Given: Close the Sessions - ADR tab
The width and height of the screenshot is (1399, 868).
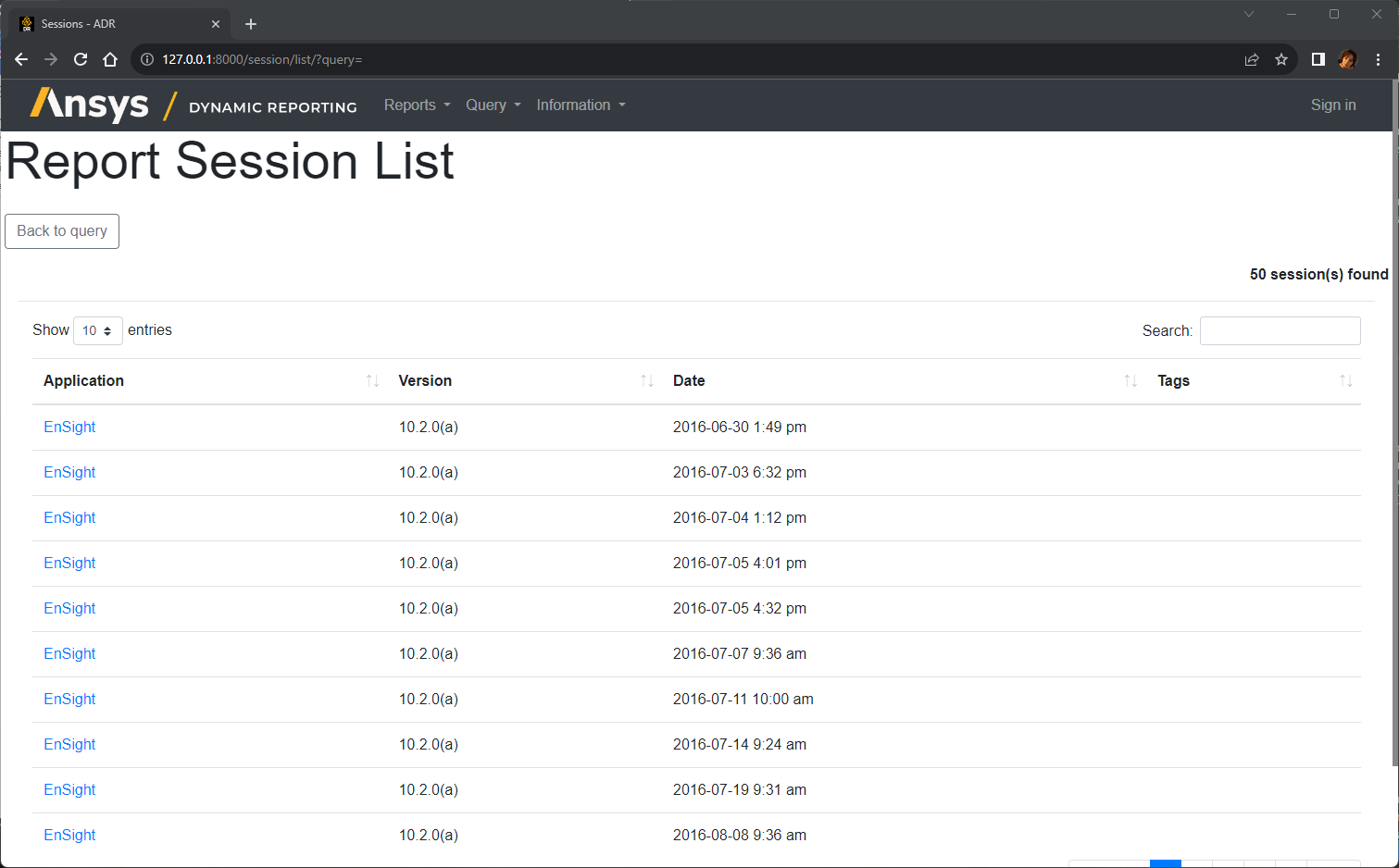Looking at the screenshot, I should click(x=216, y=24).
